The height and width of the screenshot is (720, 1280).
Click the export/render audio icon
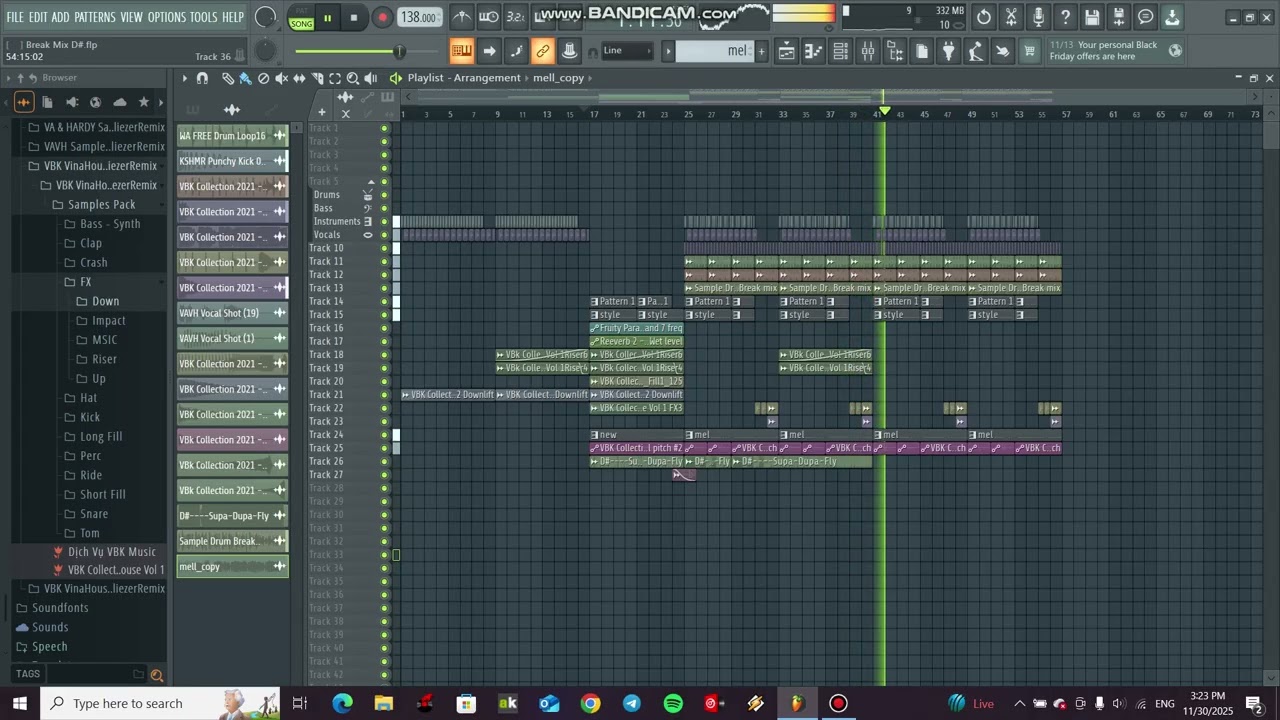click(x=1119, y=17)
